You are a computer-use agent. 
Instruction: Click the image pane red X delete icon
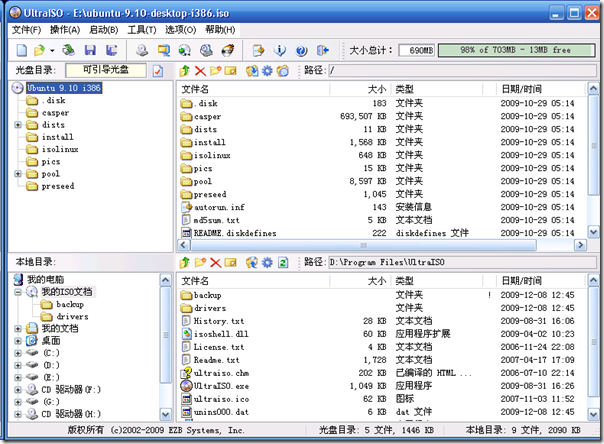tap(200, 70)
